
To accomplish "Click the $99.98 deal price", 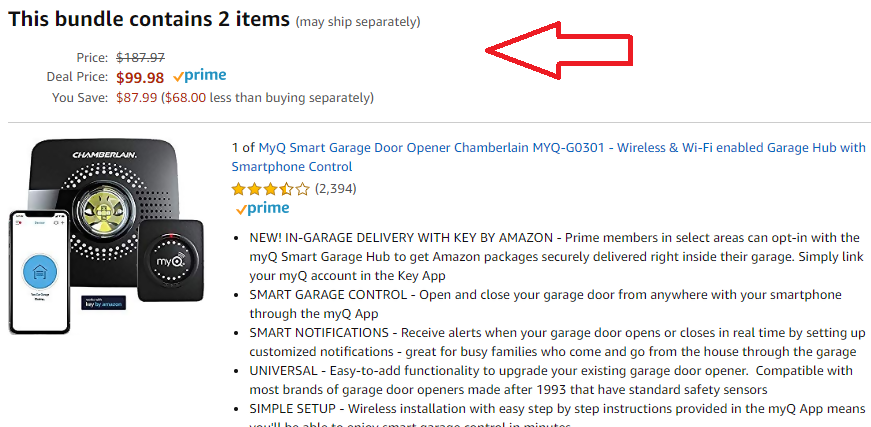I will [x=140, y=78].
